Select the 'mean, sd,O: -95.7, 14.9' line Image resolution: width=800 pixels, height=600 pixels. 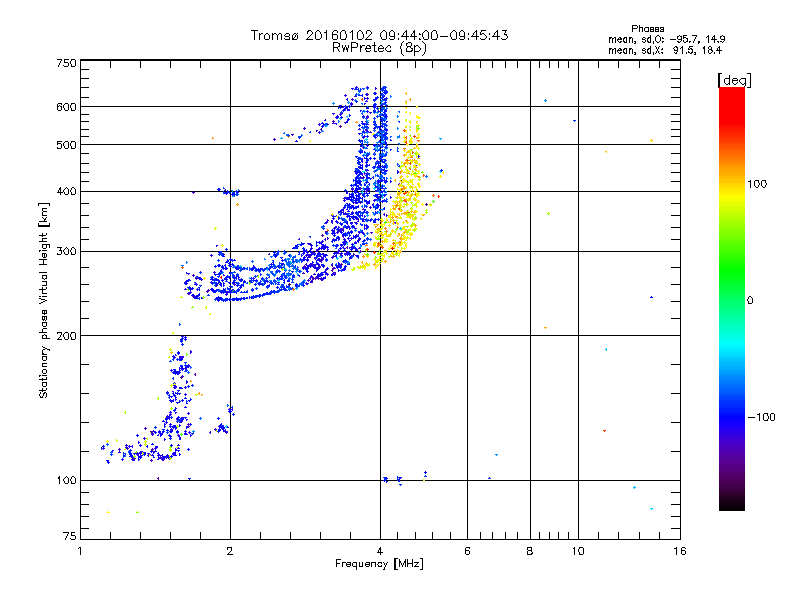click(x=667, y=39)
